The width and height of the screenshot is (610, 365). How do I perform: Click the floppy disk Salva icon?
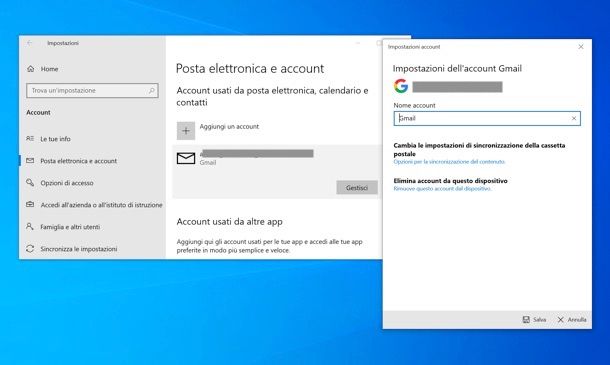526,319
